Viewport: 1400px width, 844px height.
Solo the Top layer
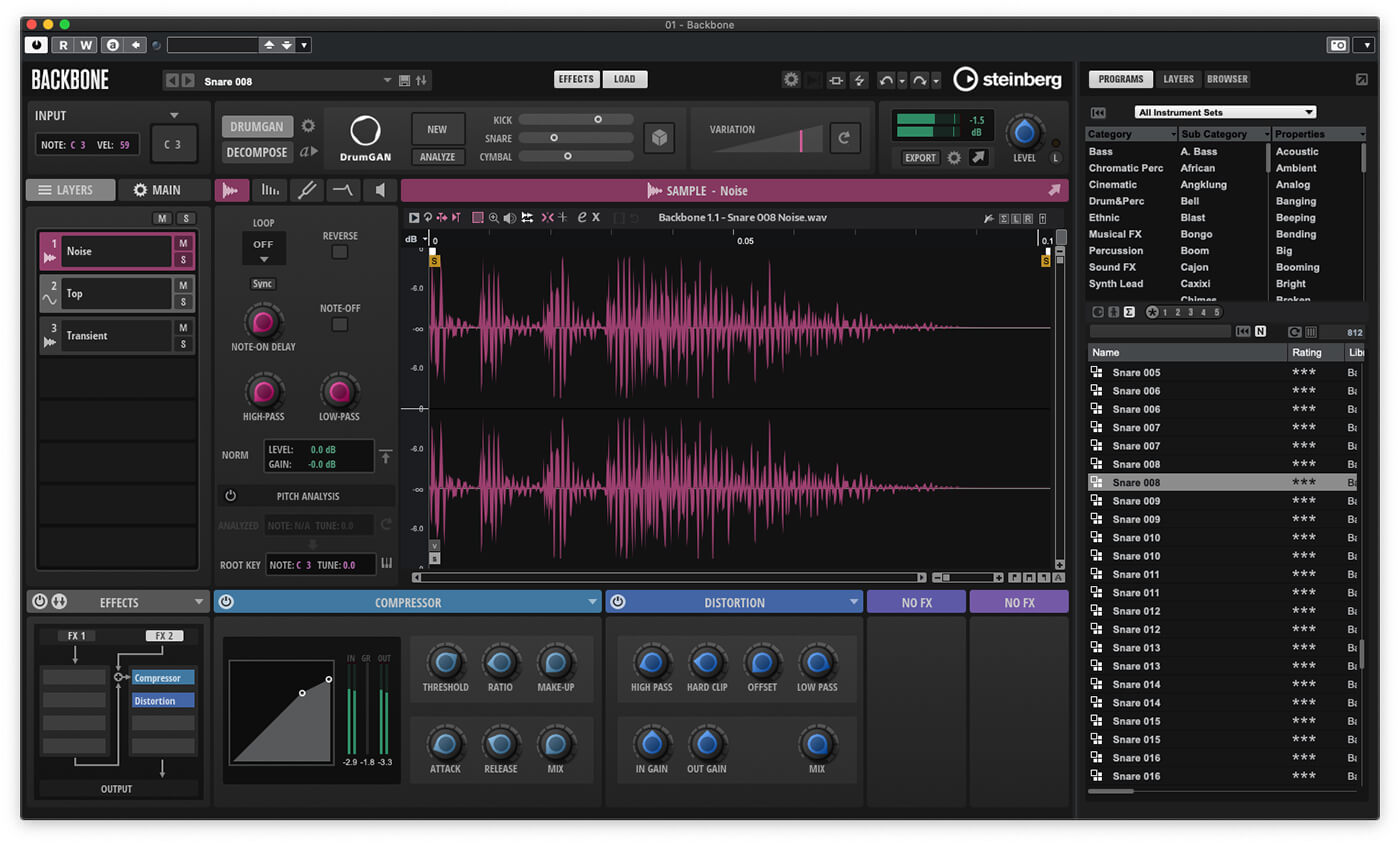pos(183,302)
